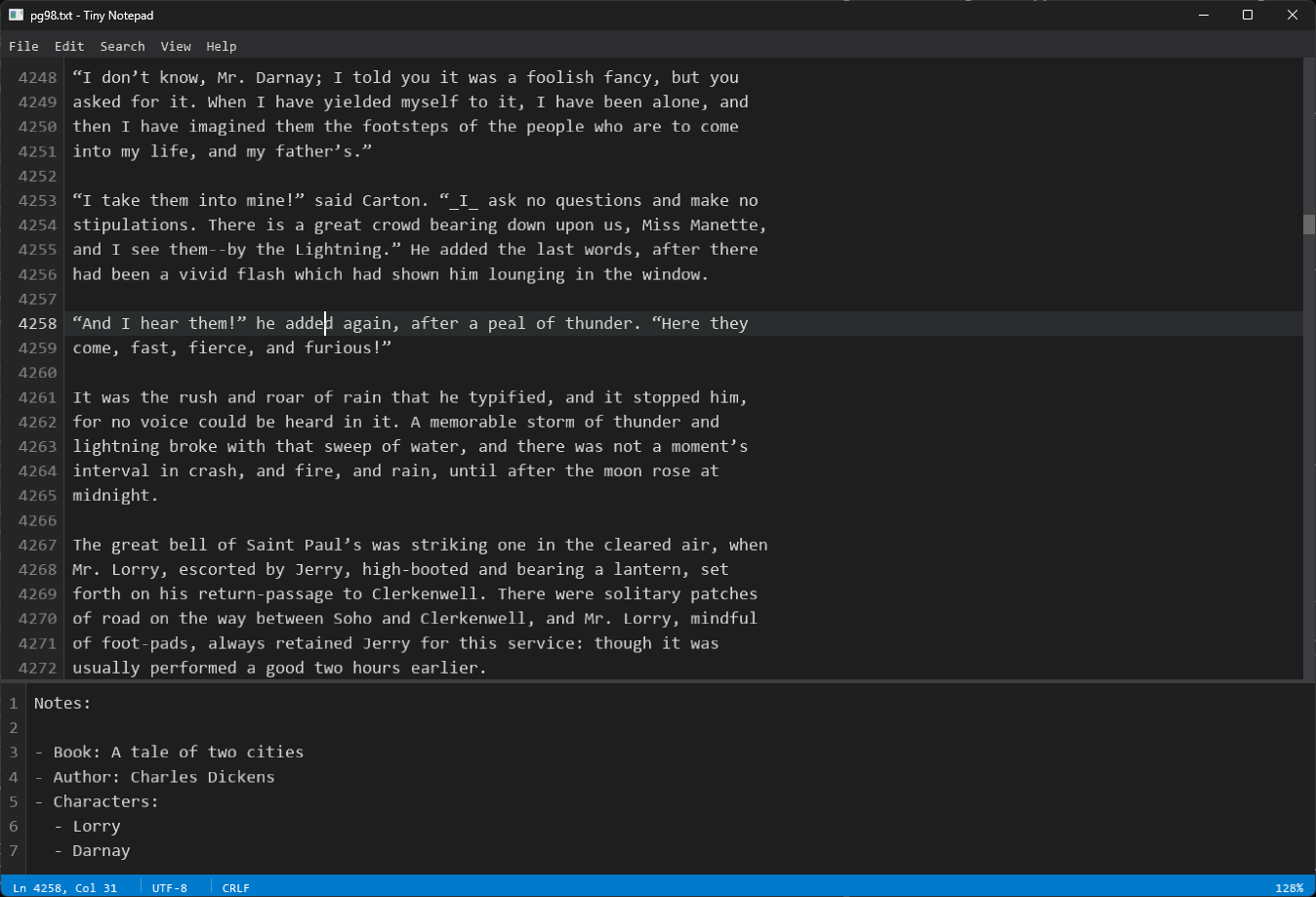Click the '- Author: Charles Dickens' line
The height and width of the screenshot is (897, 1316).
coord(154,777)
